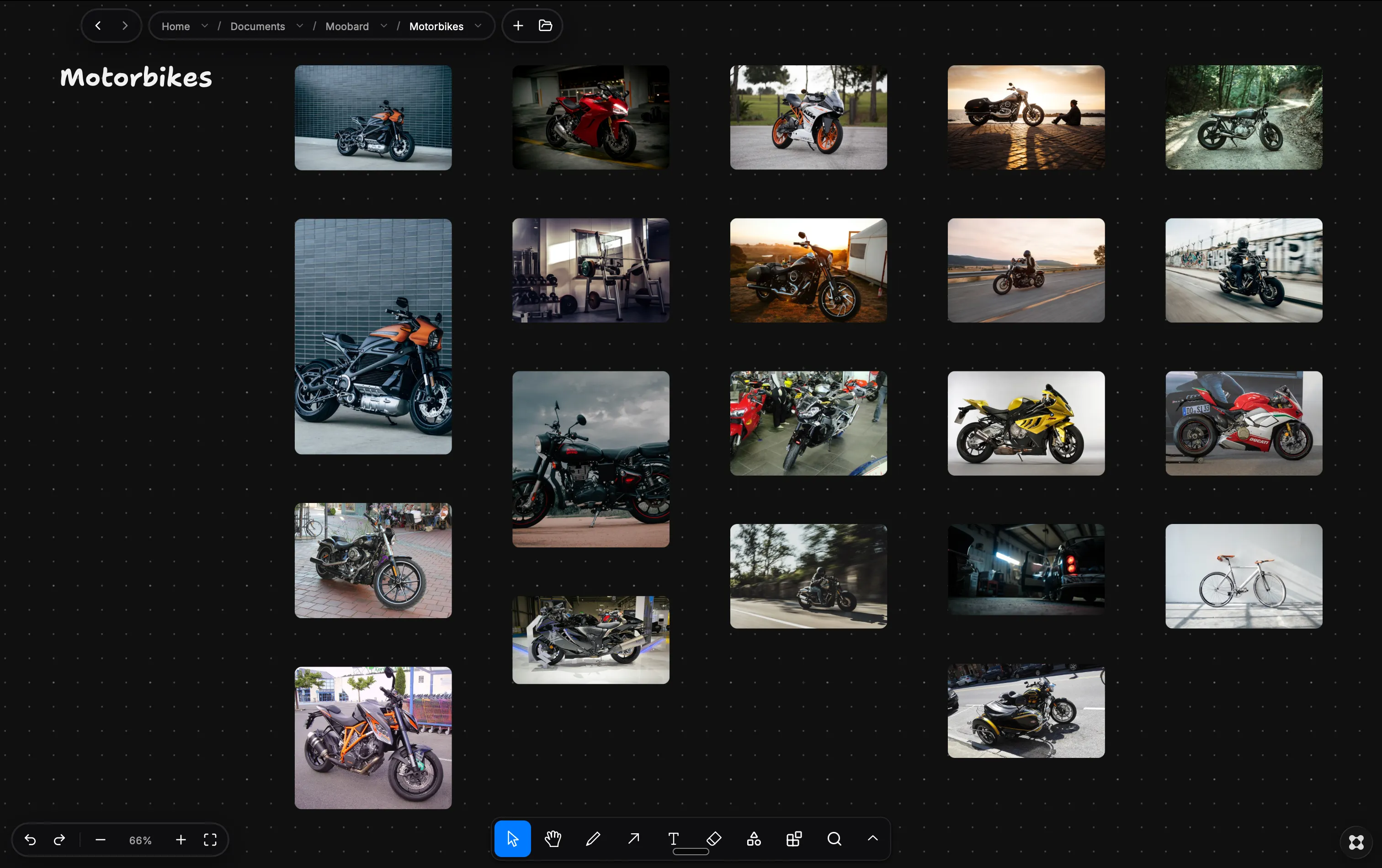Go forward with the right arrow button
The image size is (1382, 868).
click(x=125, y=26)
